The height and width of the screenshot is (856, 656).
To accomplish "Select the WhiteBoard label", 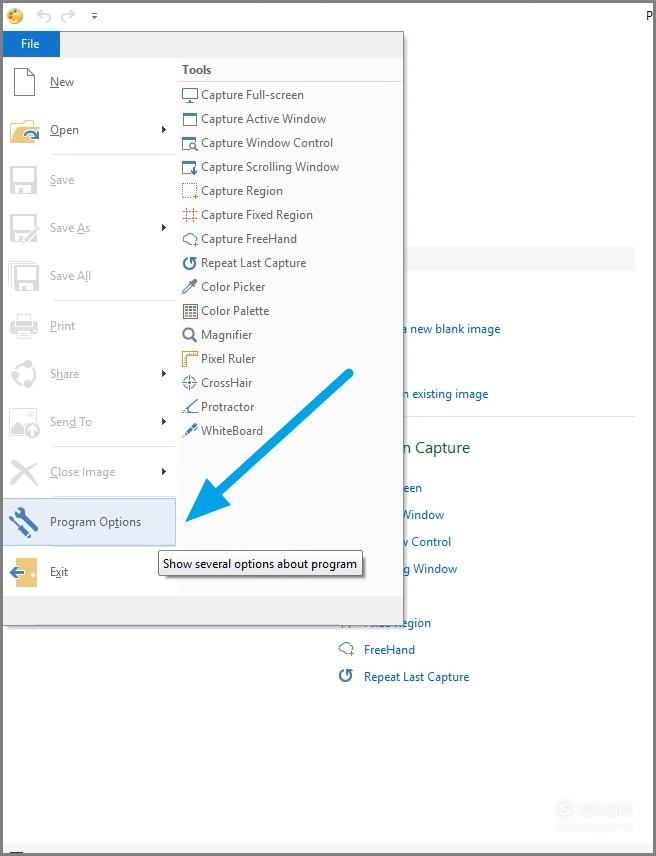I will (232, 431).
